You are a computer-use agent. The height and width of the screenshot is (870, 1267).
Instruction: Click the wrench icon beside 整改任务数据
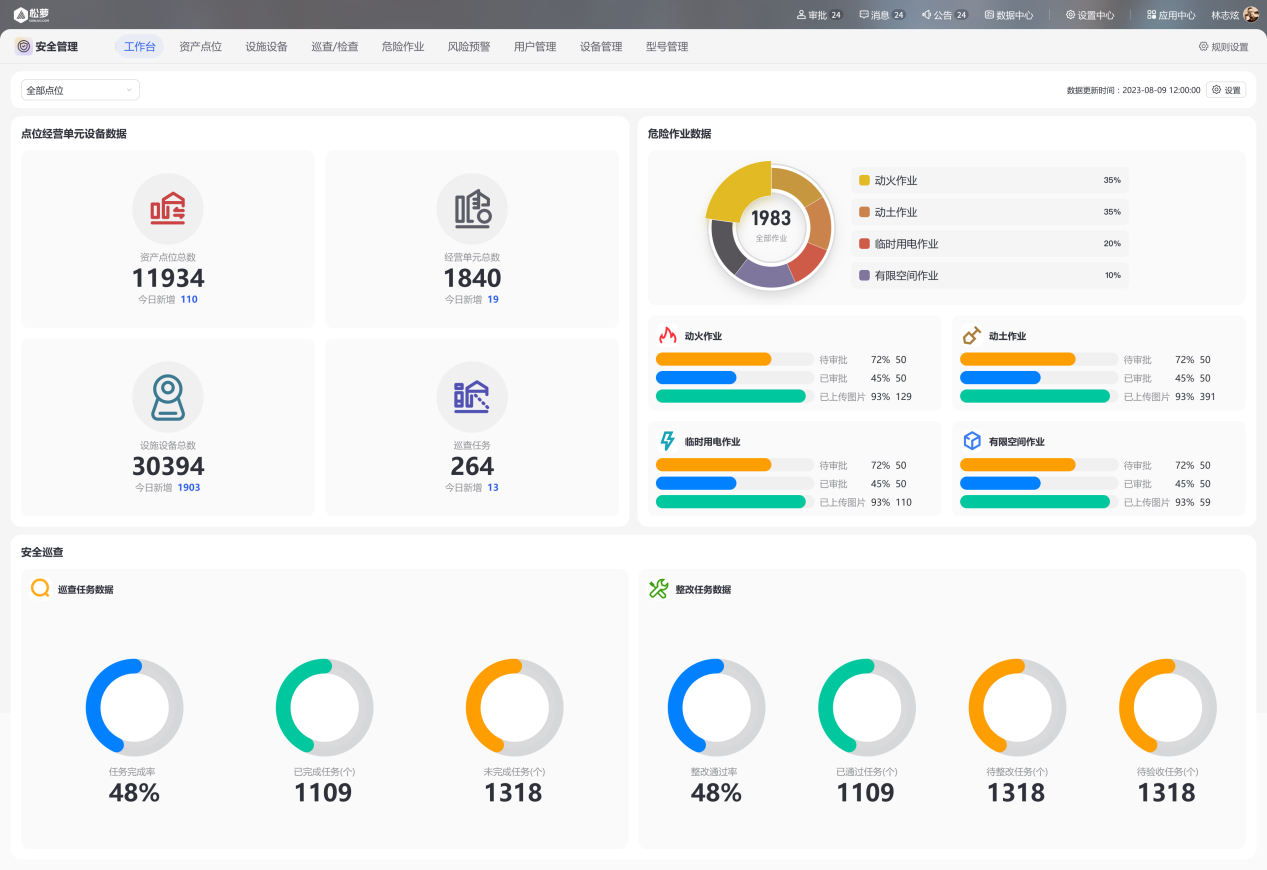click(658, 589)
